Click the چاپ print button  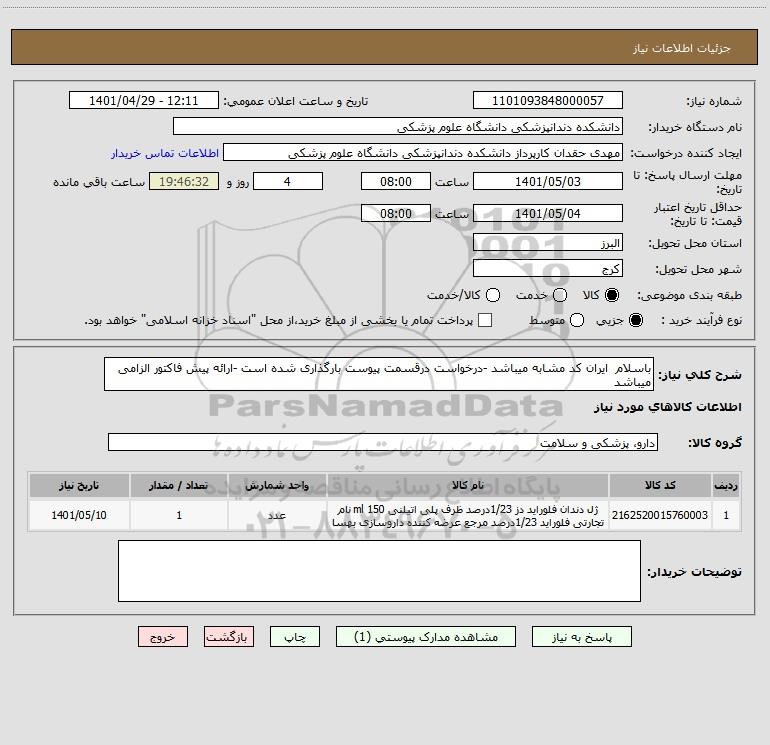click(x=295, y=637)
